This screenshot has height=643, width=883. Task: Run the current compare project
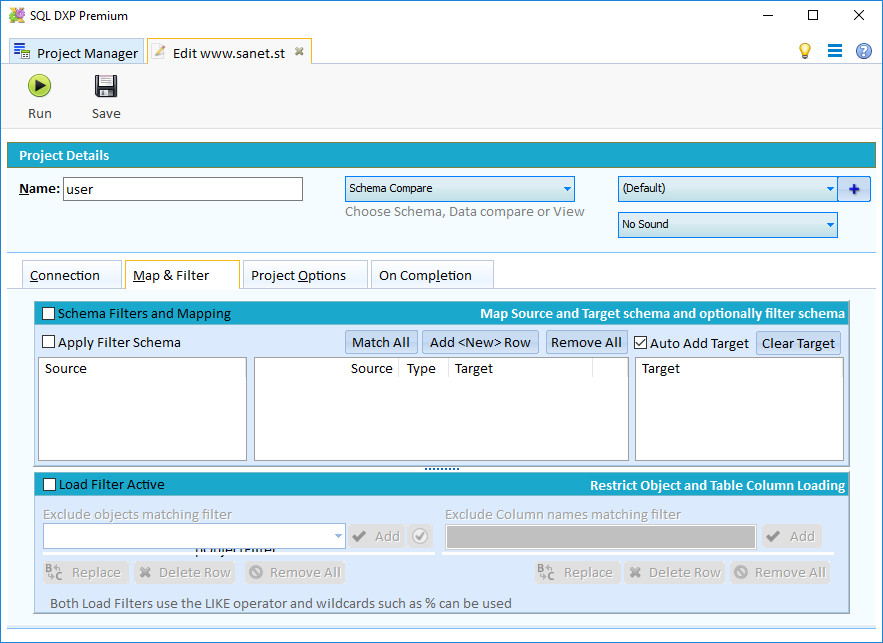point(39,95)
